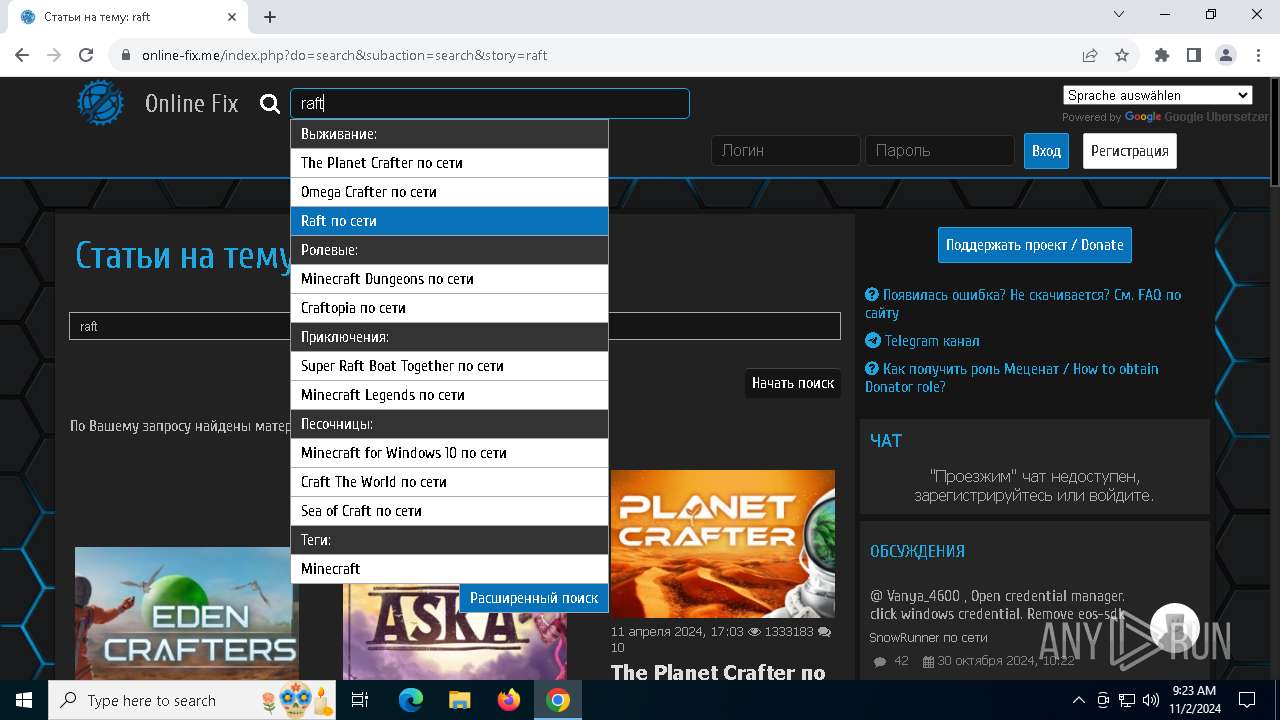The image size is (1280, 720).
Task: Open the notifications center icon
Action: coord(1247,700)
